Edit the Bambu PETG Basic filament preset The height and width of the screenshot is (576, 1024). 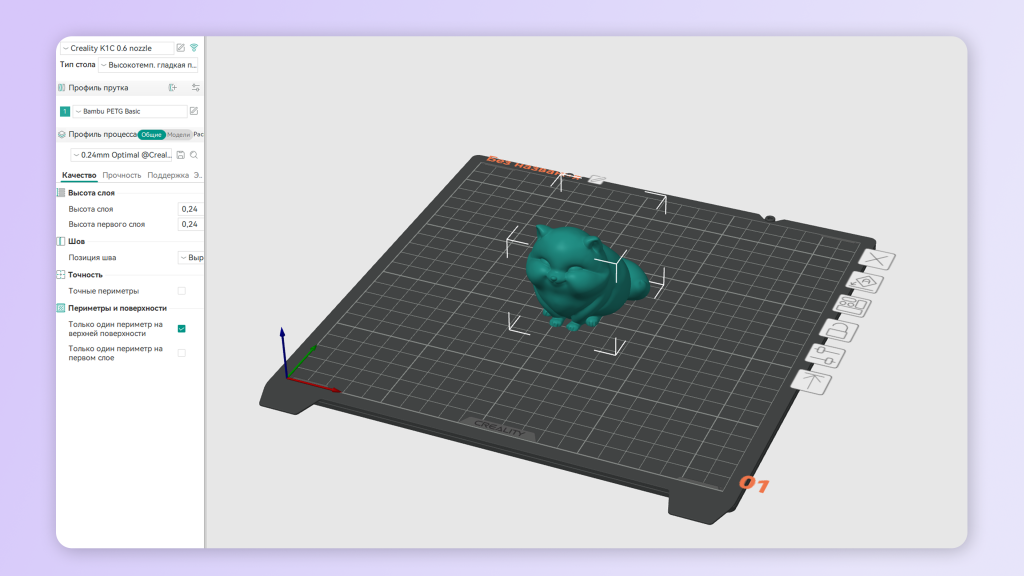[x=194, y=111]
